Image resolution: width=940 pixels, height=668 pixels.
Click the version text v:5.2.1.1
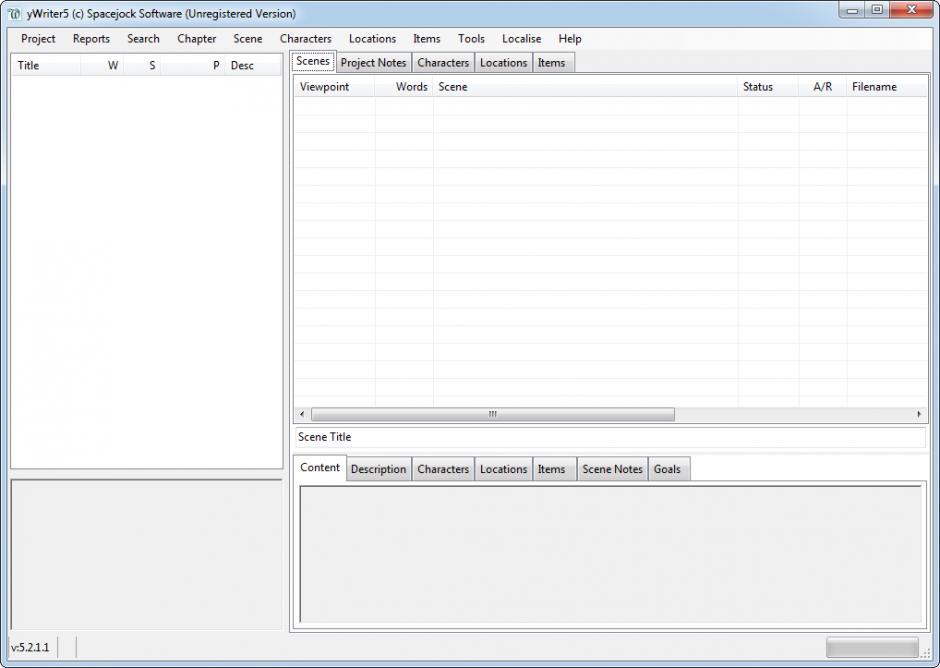click(x=30, y=648)
